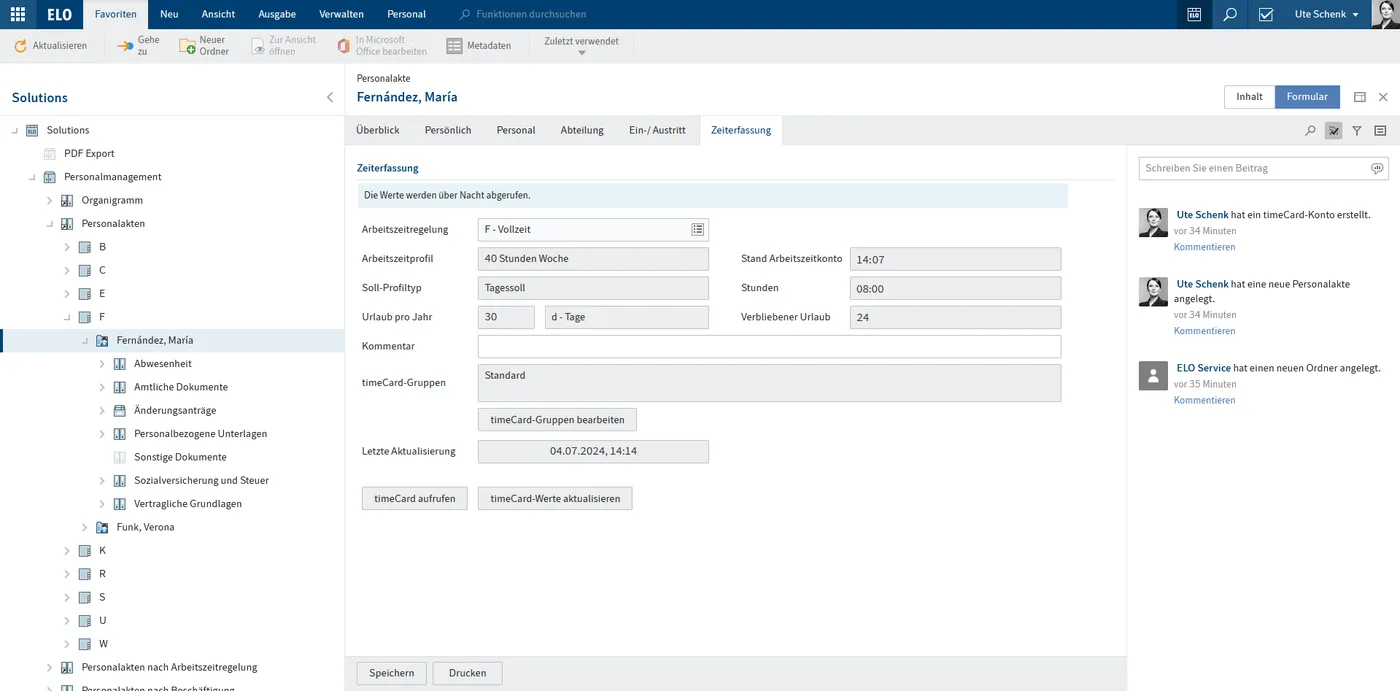Click the Speichern button
Image resolution: width=1400 pixels, height=691 pixels.
(392, 673)
